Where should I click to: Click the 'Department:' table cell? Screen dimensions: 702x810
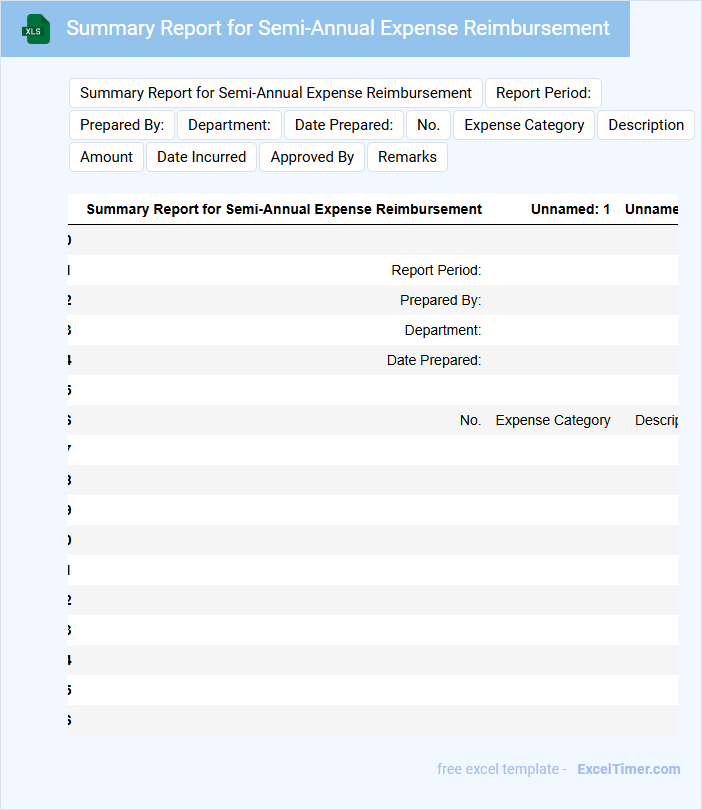pyautogui.click(x=443, y=330)
